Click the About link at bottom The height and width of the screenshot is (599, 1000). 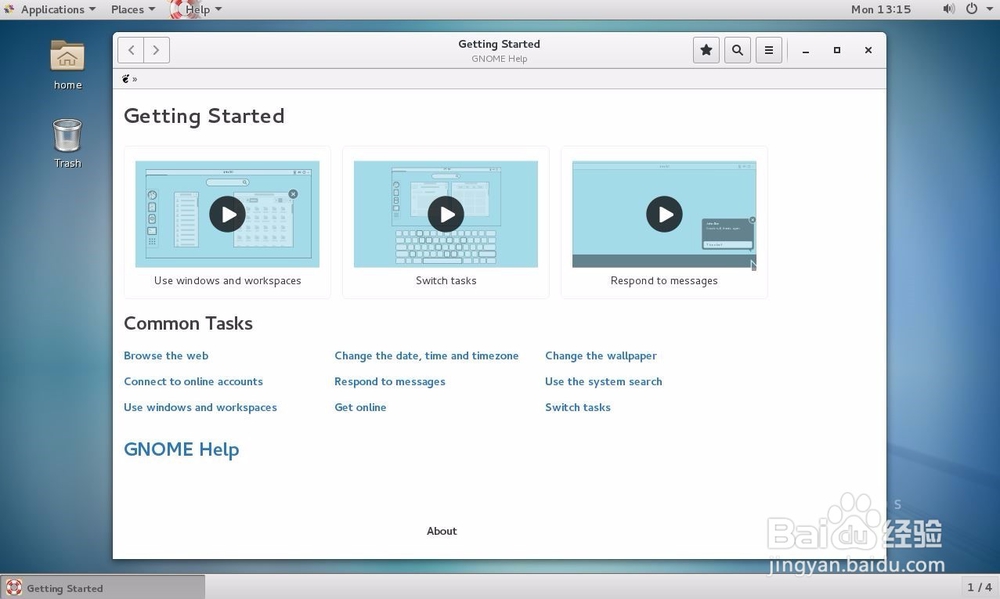441,531
